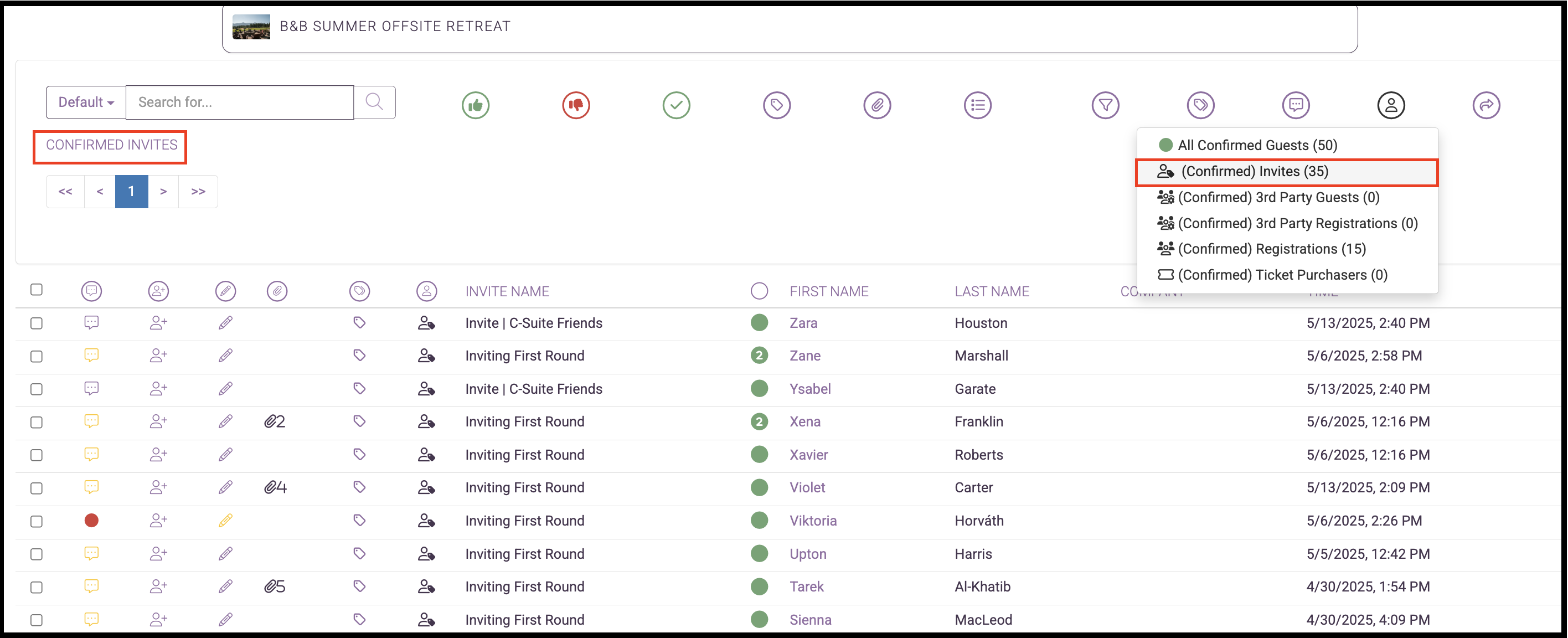Click invite person icon in Upton Harris row
This screenshot has width=1568, height=638.
426,554
